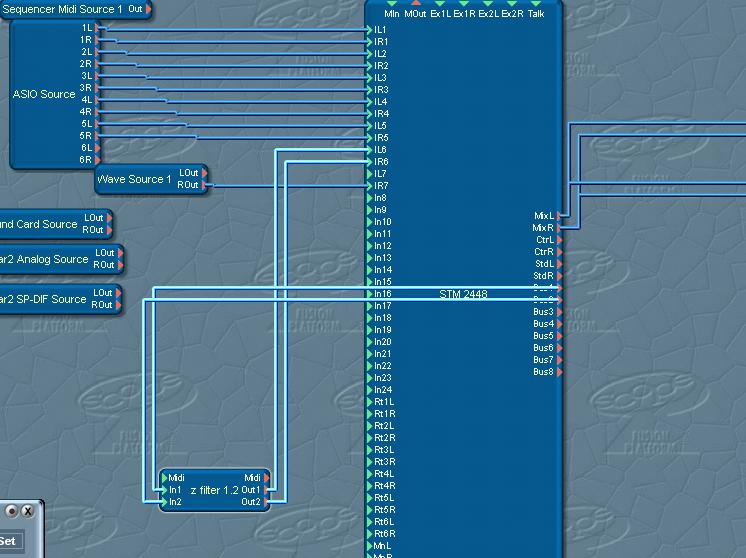Click the Sequencer Midi Source 1 label
This screenshot has height=558, width=746.
pyautogui.click(x=62, y=9)
